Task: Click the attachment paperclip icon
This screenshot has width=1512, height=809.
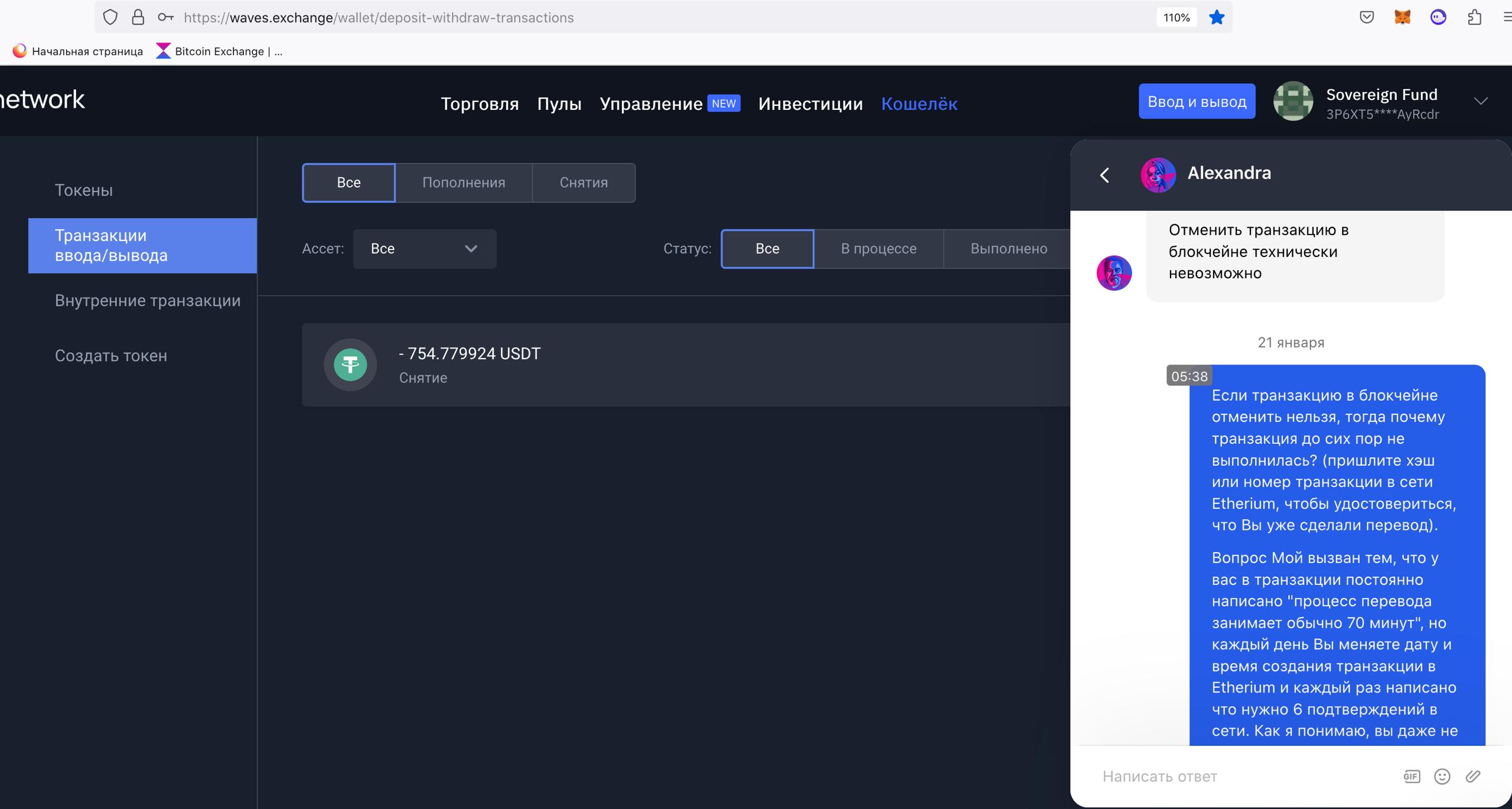Action: pos(1473,776)
